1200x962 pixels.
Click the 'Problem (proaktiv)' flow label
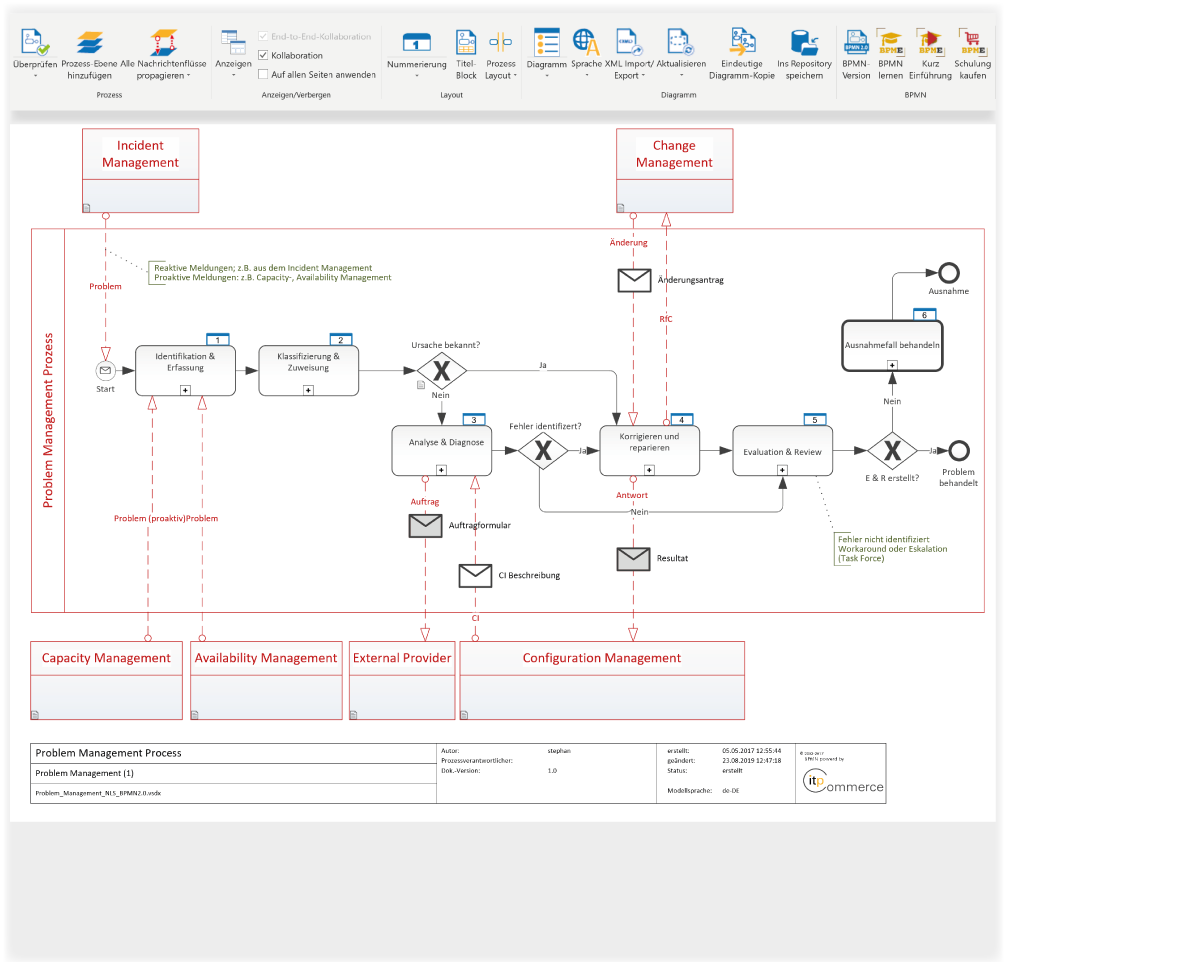point(150,518)
